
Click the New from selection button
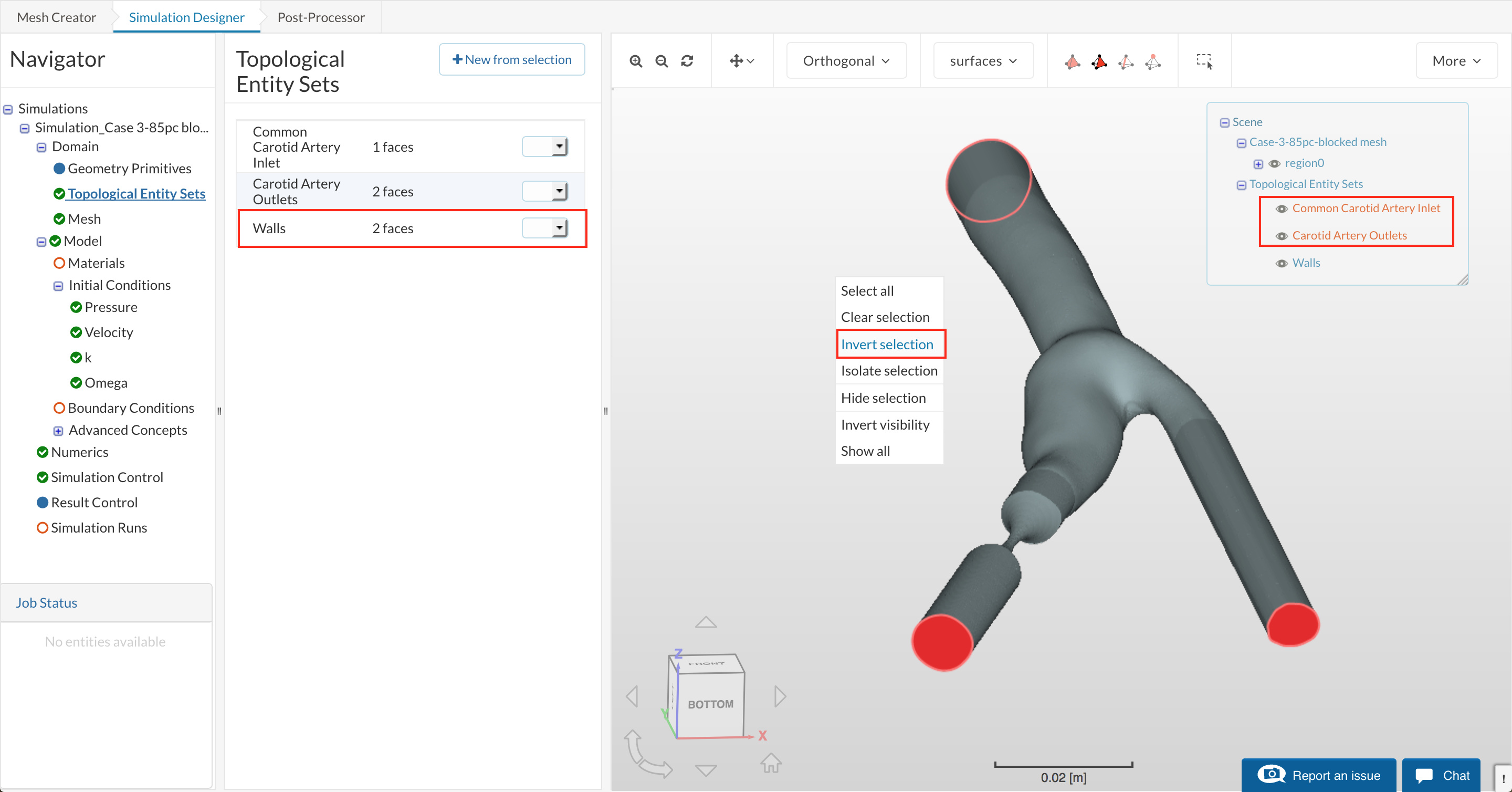pyautogui.click(x=512, y=59)
